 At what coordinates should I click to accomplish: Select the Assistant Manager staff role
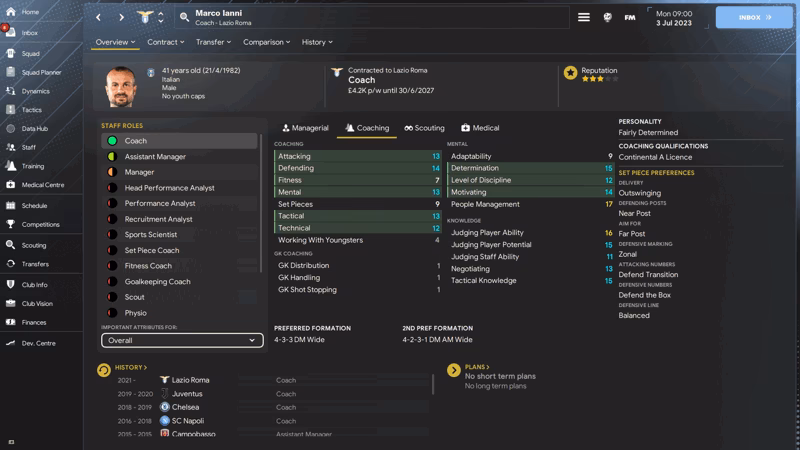179,157
